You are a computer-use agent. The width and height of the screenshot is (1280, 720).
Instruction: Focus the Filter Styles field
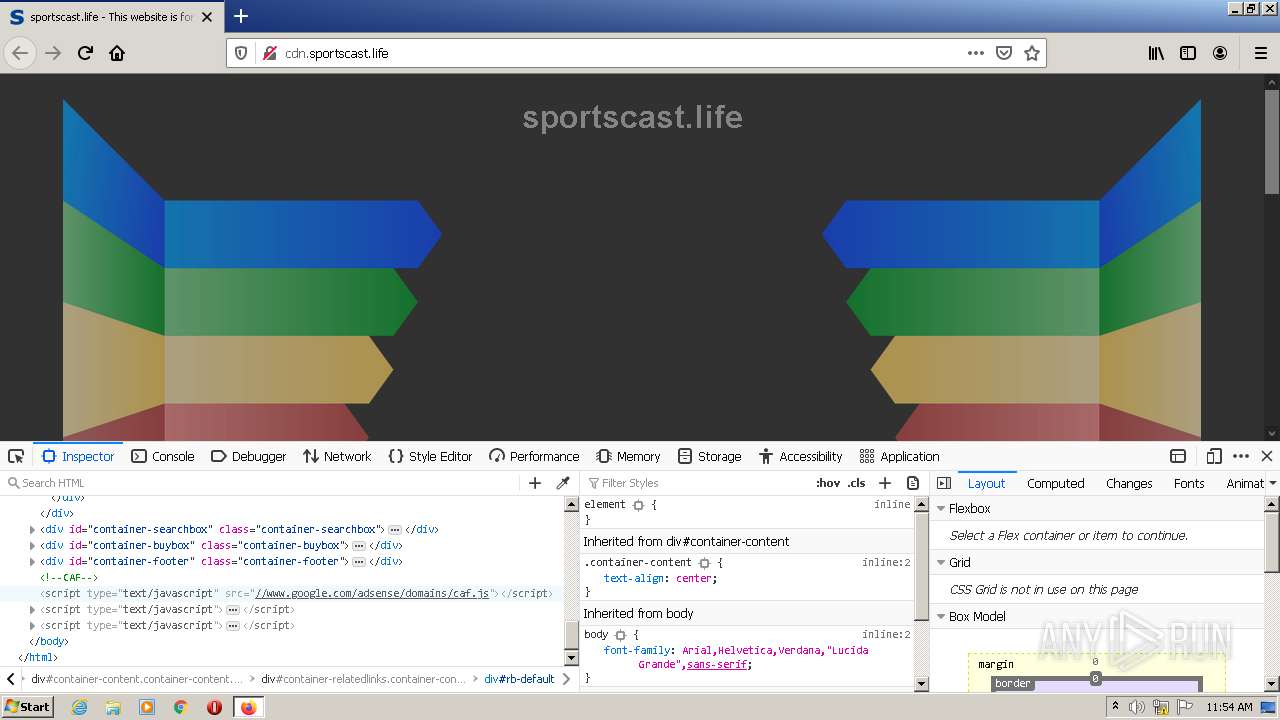coord(695,483)
